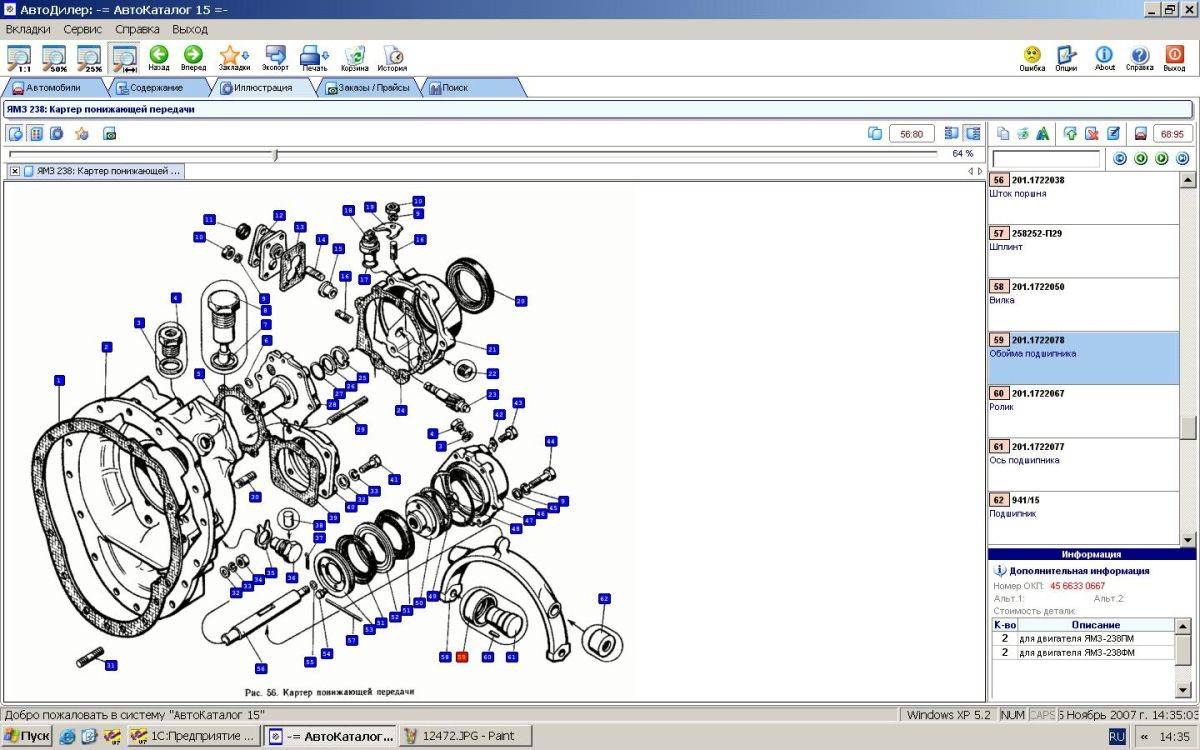Click green up-arrow icon in parts toolbar
The height and width of the screenshot is (750, 1200).
[1071, 133]
